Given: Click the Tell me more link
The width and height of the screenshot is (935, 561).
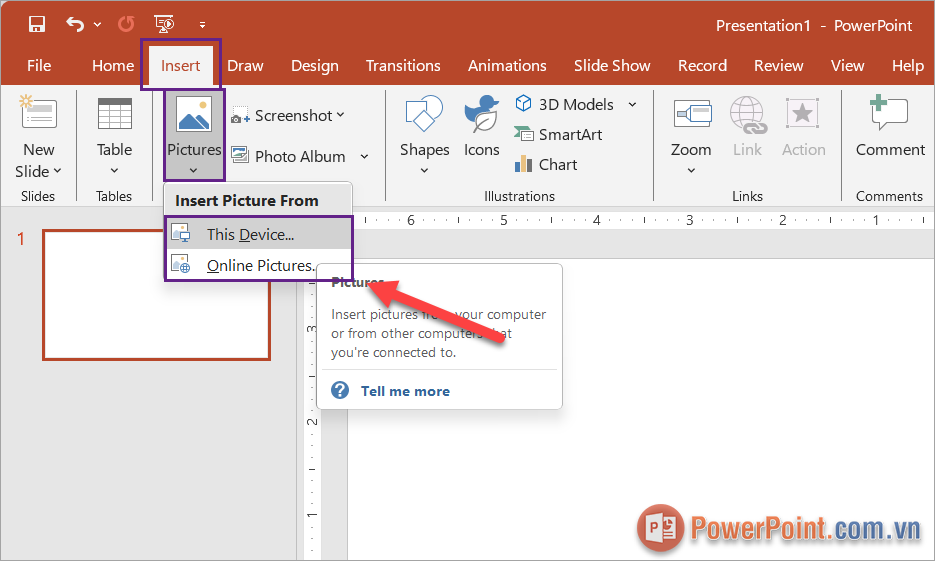Looking at the screenshot, I should [405, 391].
